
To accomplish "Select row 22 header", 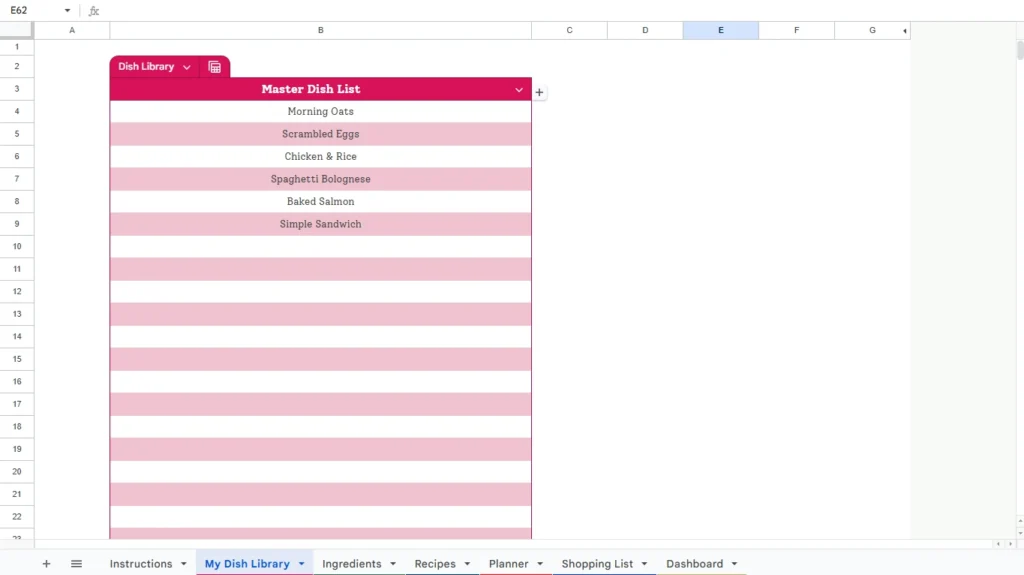I will [x=17, y=516].
